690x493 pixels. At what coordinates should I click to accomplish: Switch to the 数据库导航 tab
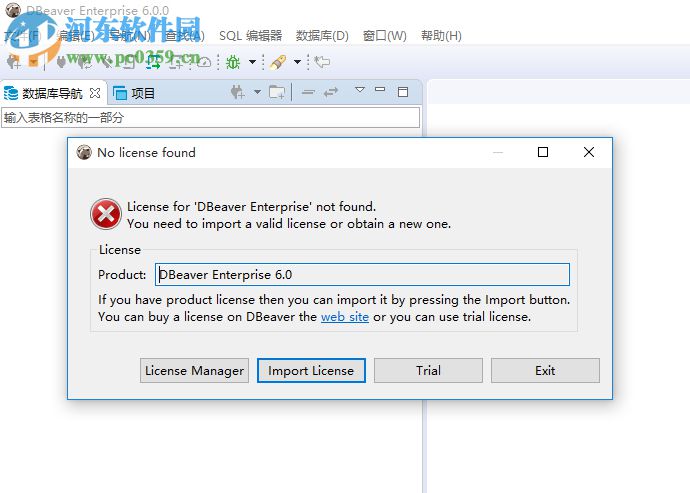[x=52, y=93]
